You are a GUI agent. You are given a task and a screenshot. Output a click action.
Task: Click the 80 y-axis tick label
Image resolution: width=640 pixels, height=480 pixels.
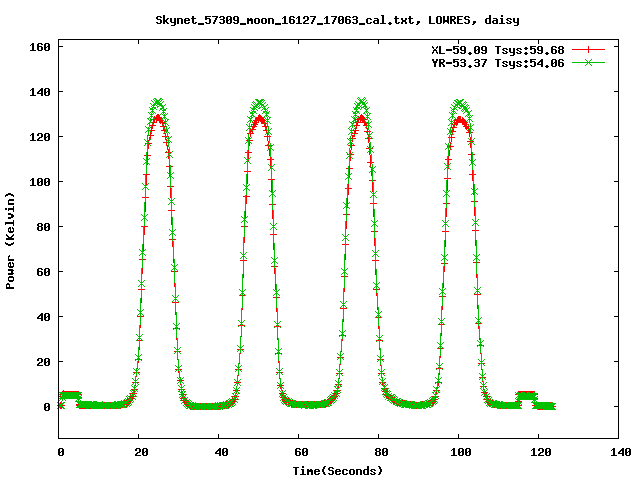[x=43, y=227]
